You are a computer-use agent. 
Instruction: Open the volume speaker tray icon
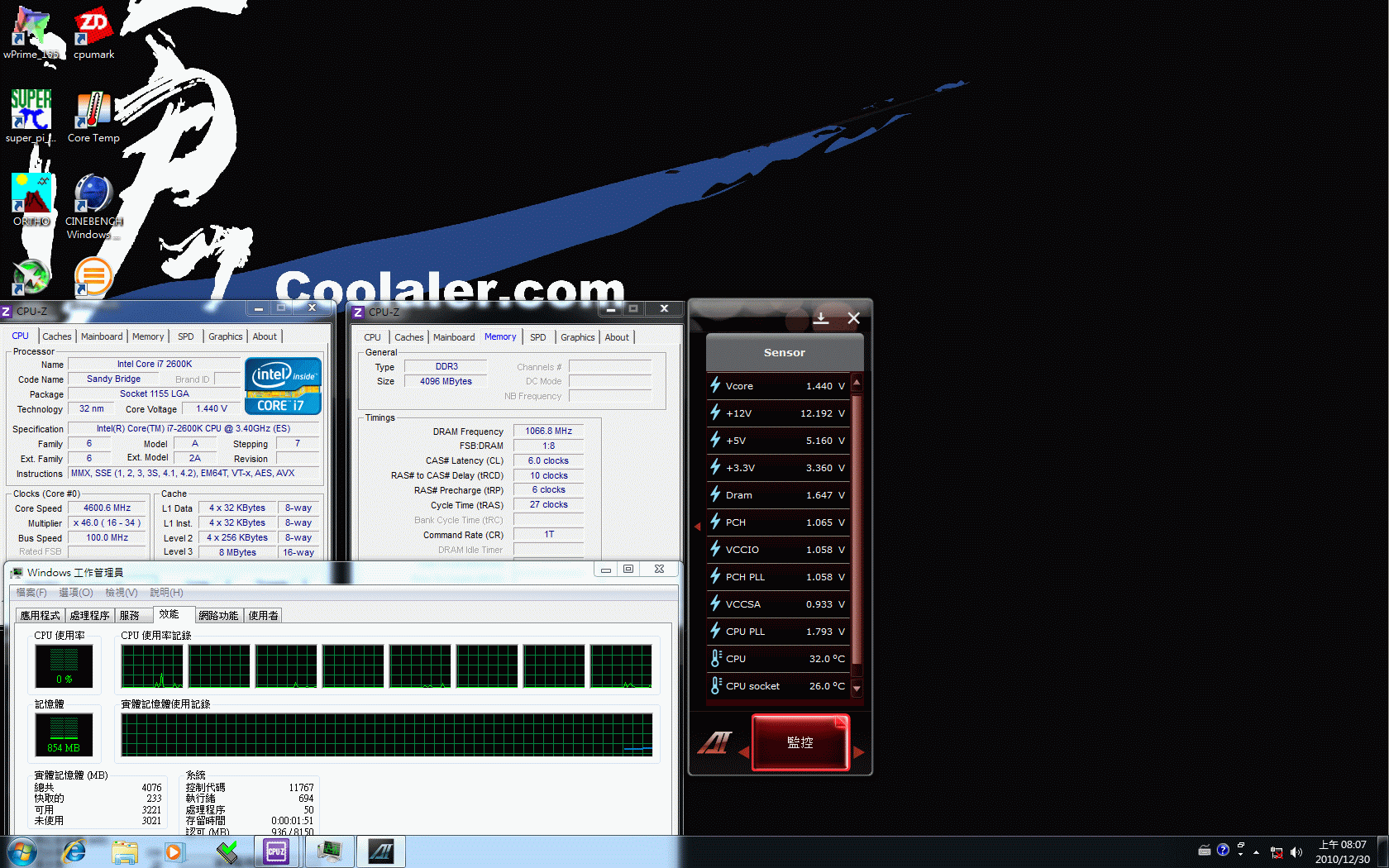[1296, 852]
